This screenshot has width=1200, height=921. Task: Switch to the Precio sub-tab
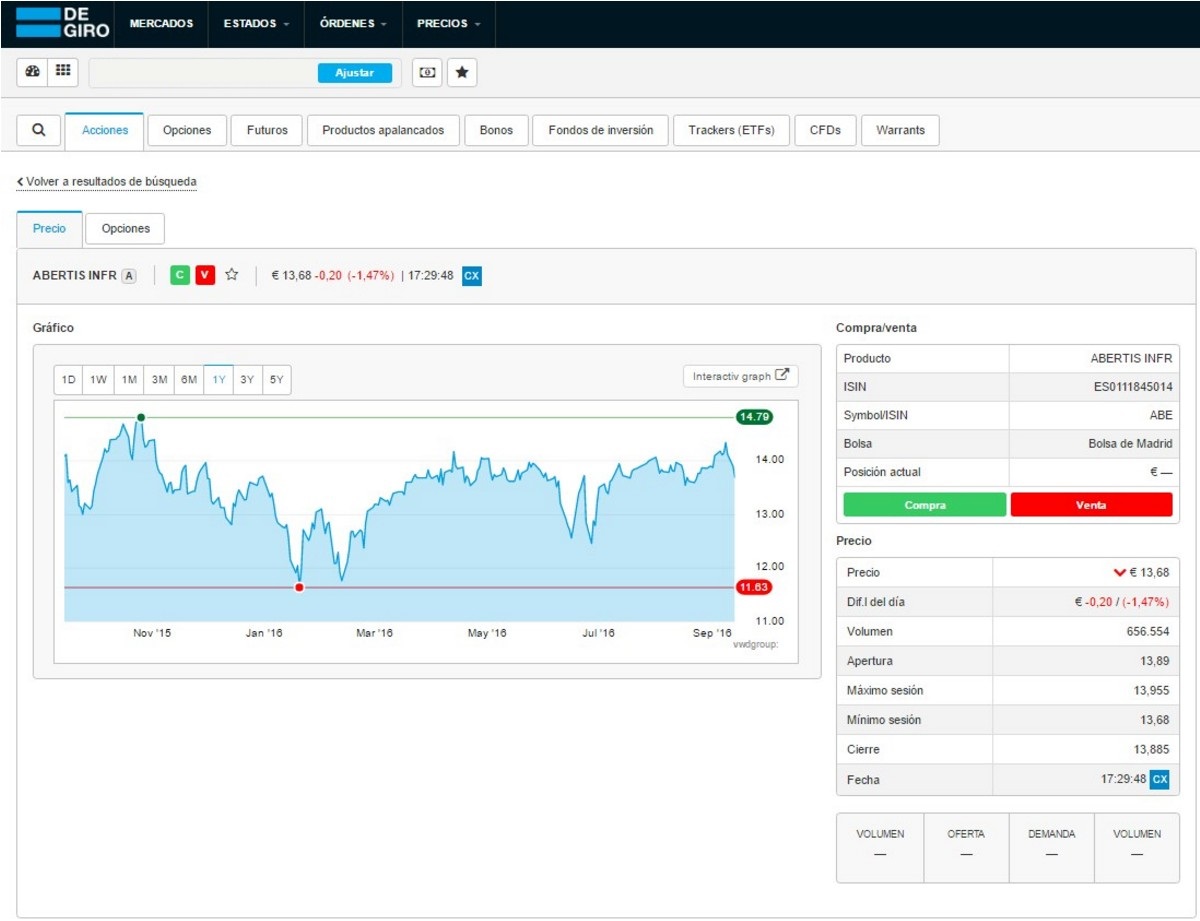(49, 228)
